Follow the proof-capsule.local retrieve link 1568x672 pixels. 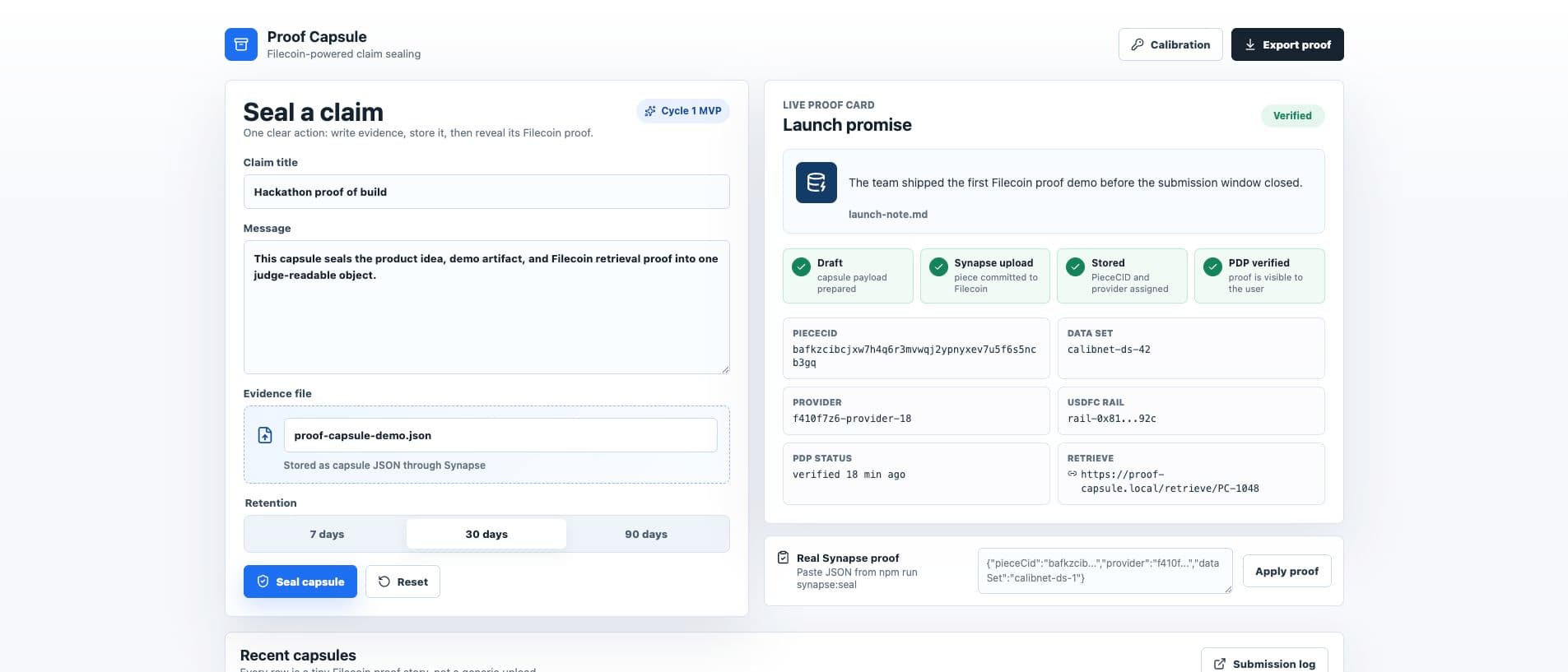tap(1169, 481)
